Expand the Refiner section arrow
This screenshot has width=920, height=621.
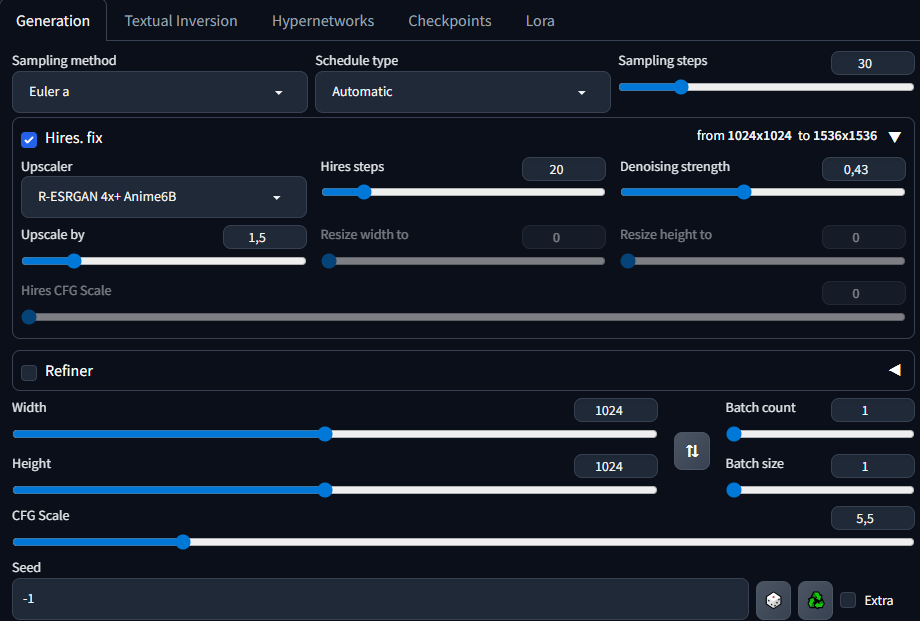894,370
